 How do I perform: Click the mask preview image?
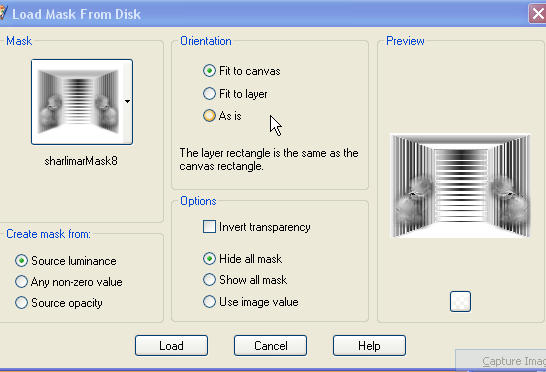click(460, 186)
